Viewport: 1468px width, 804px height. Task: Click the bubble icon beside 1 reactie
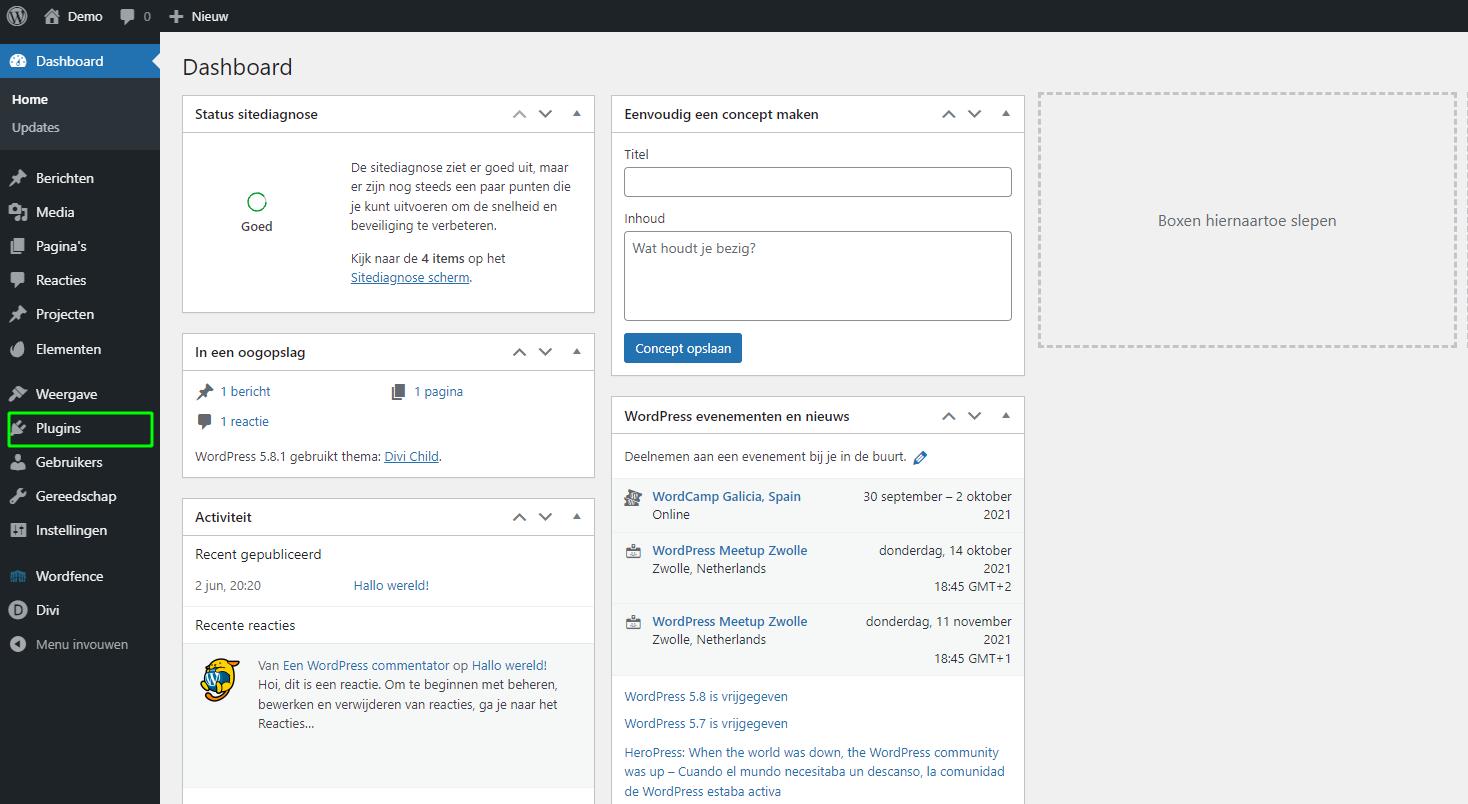coord(205,422)
